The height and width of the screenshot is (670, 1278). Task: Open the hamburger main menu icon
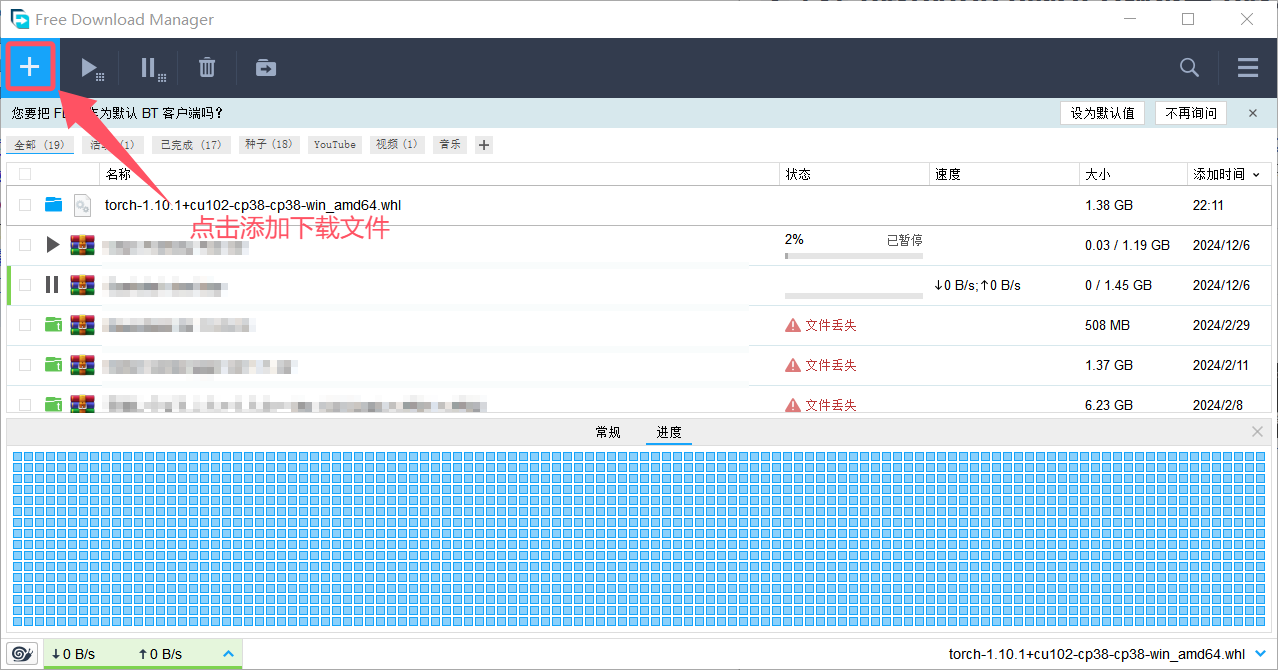pos(1247,67)
